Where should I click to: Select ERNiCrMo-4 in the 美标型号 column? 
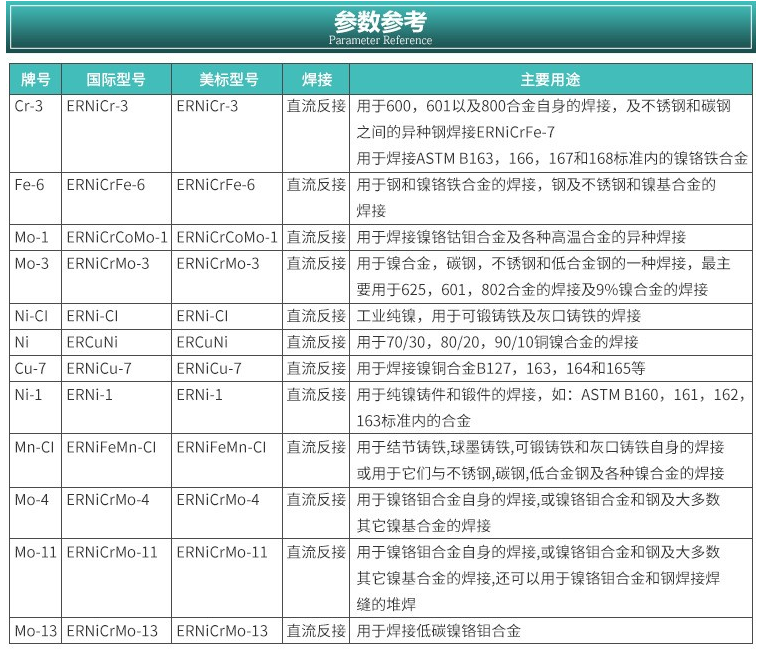coord(218,500)
